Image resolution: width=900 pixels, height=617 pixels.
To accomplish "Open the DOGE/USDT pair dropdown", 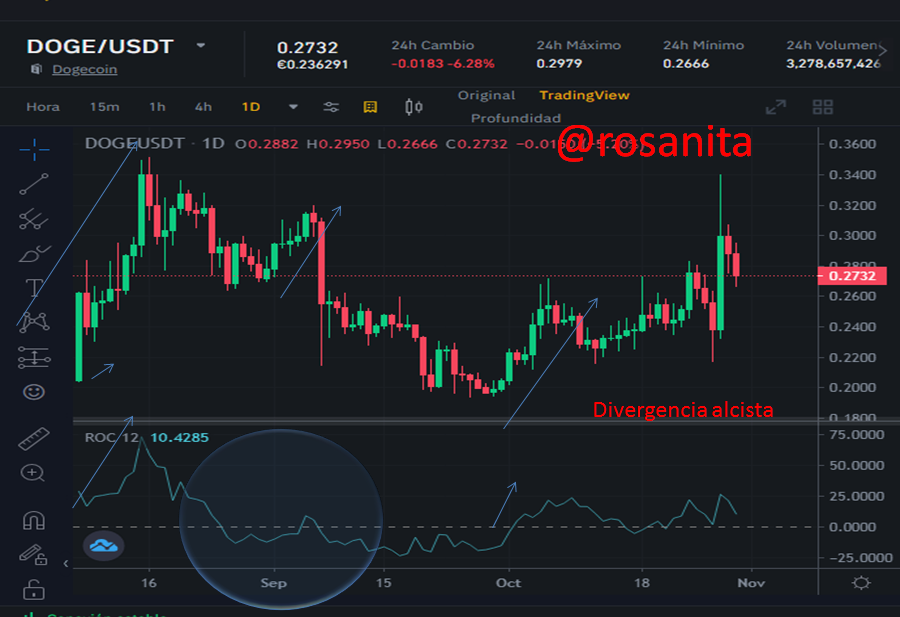I will coord(200,45).
